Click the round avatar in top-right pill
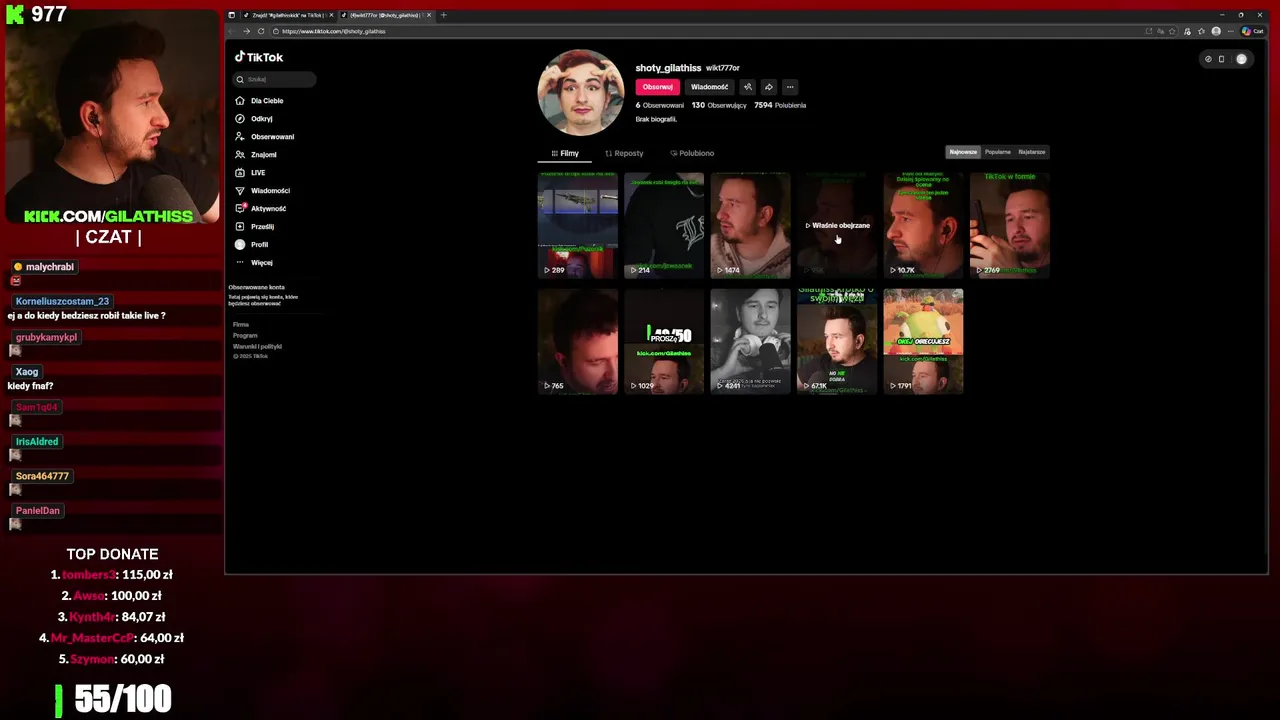Screen dimensions: 1280x720 point(1241,59)
